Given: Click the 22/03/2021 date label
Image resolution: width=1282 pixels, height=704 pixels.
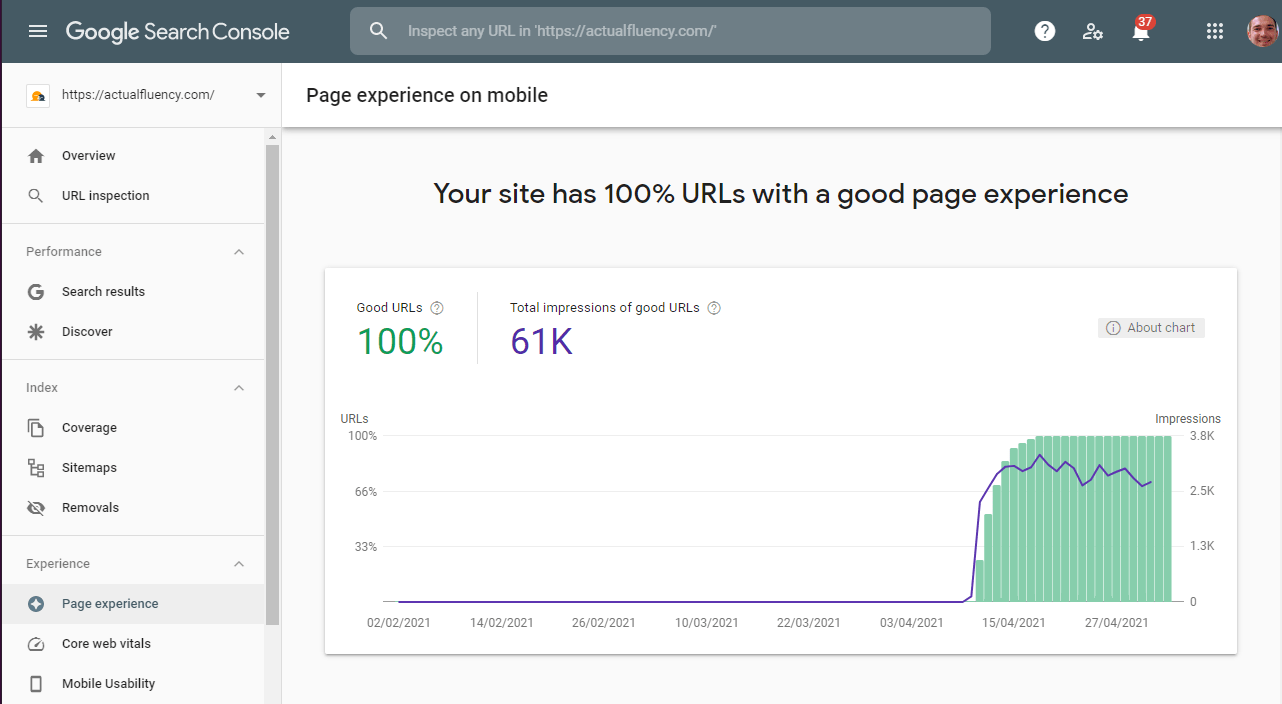Looking at the screenshot, I should pyautogui.click(x=809, y=622).
